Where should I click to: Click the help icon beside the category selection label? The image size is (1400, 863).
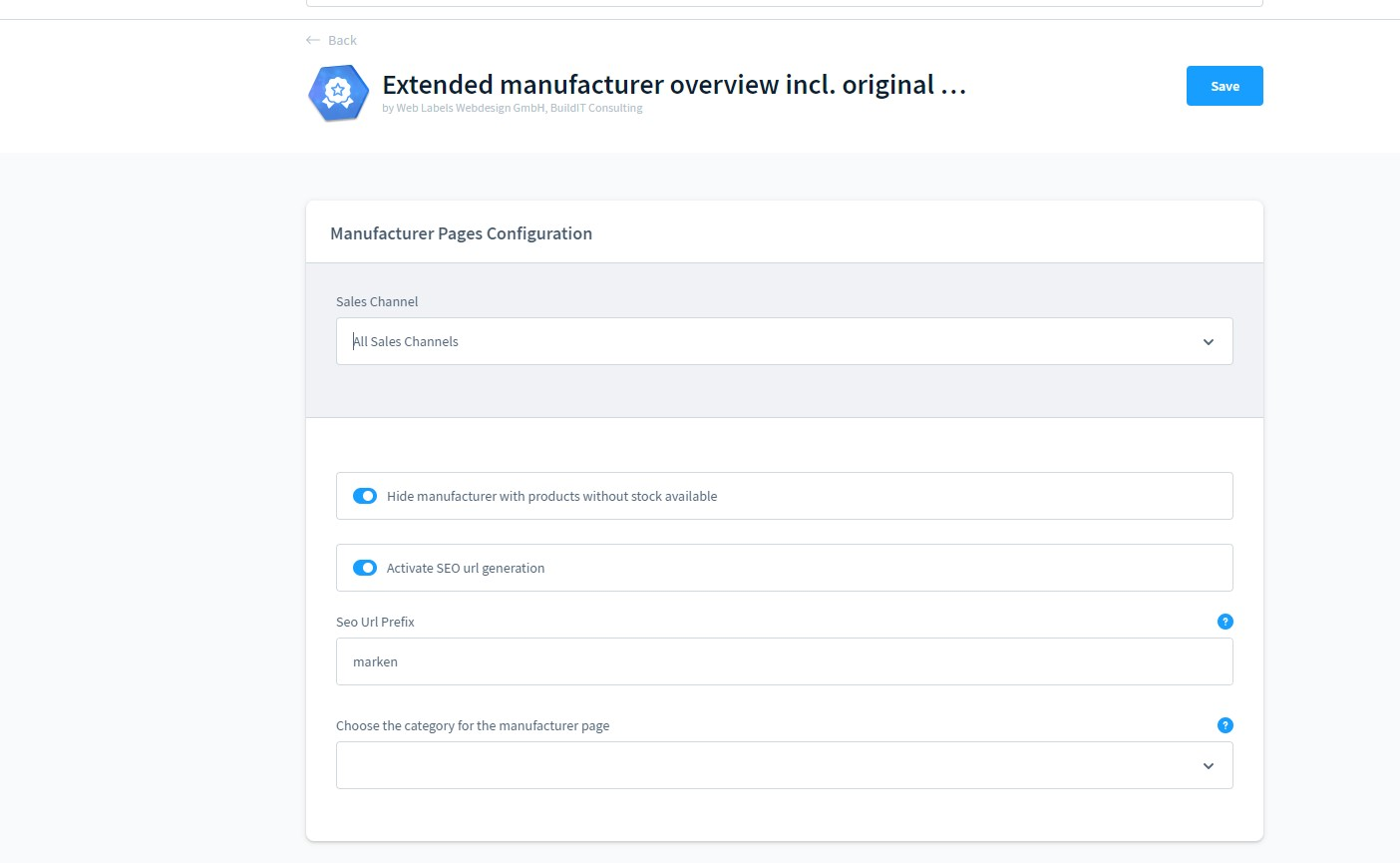pyautogui.click(x=1225, y=725)
